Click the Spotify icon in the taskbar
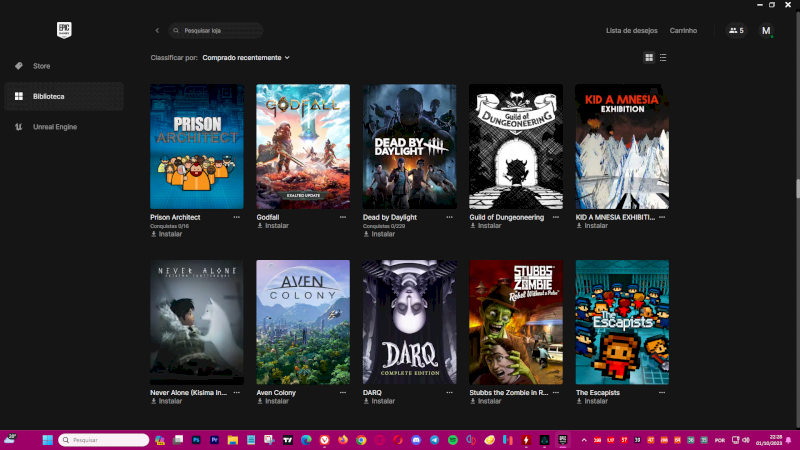 click(452, 440)
